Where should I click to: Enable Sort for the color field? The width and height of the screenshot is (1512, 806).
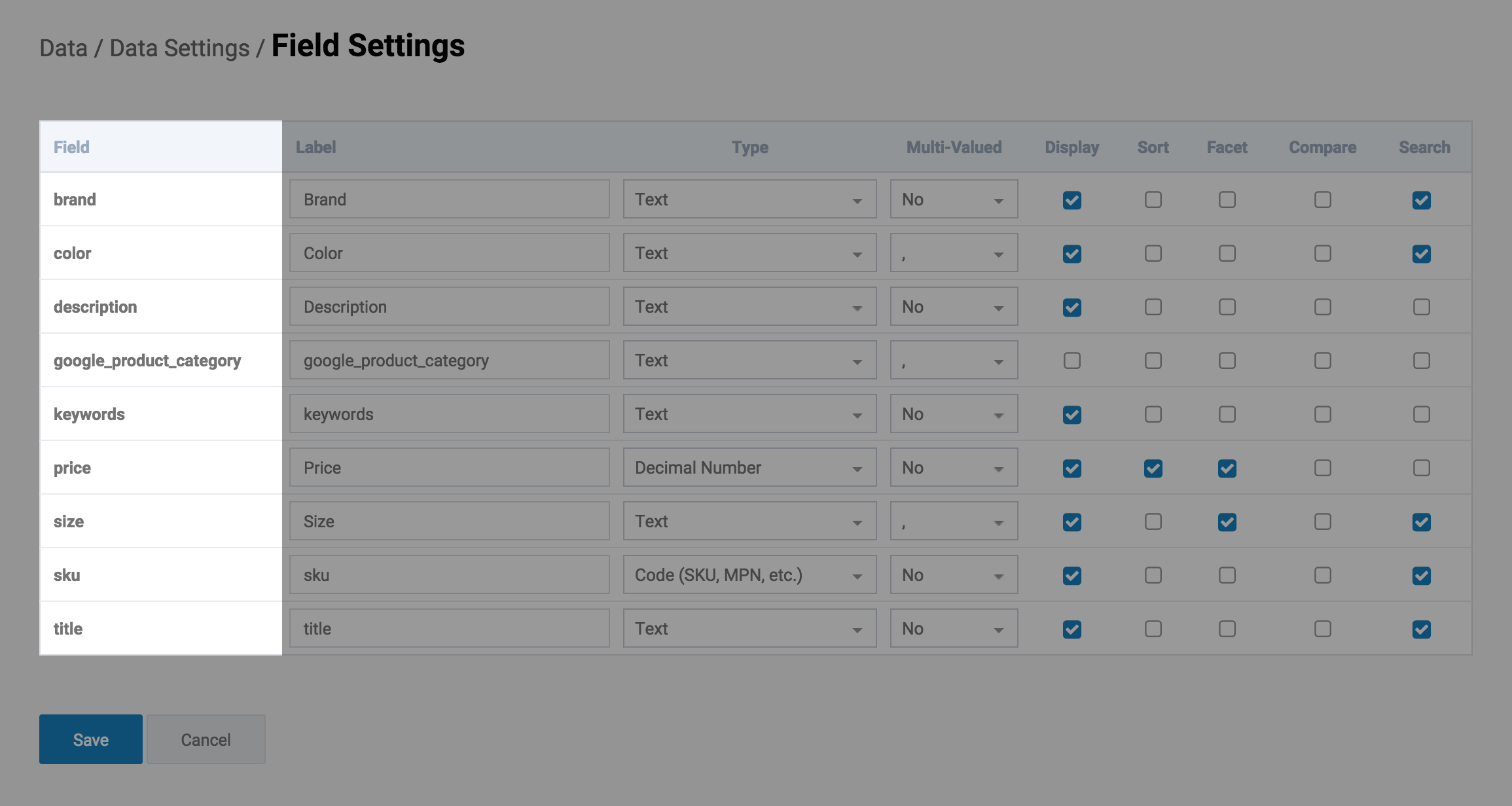[x=1153, y=253]
